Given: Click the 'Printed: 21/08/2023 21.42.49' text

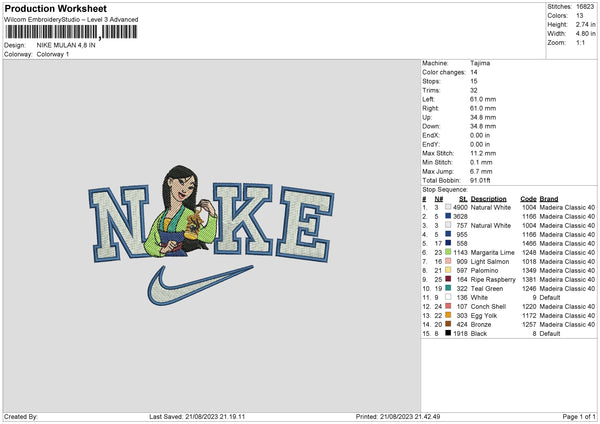Looking at the screenshot, I should (398, 416).
